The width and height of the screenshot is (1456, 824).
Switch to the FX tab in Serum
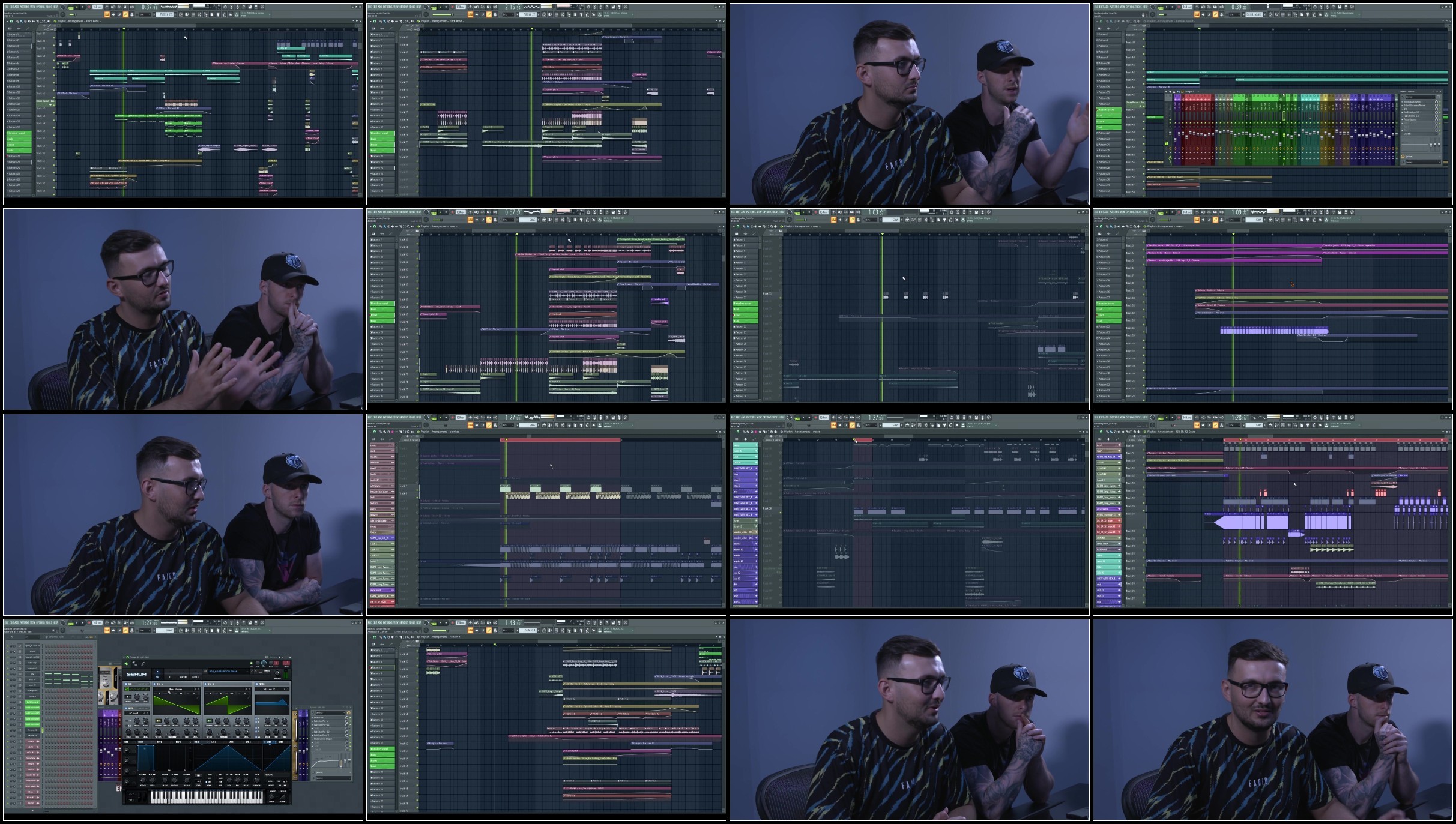click(170, 675)
